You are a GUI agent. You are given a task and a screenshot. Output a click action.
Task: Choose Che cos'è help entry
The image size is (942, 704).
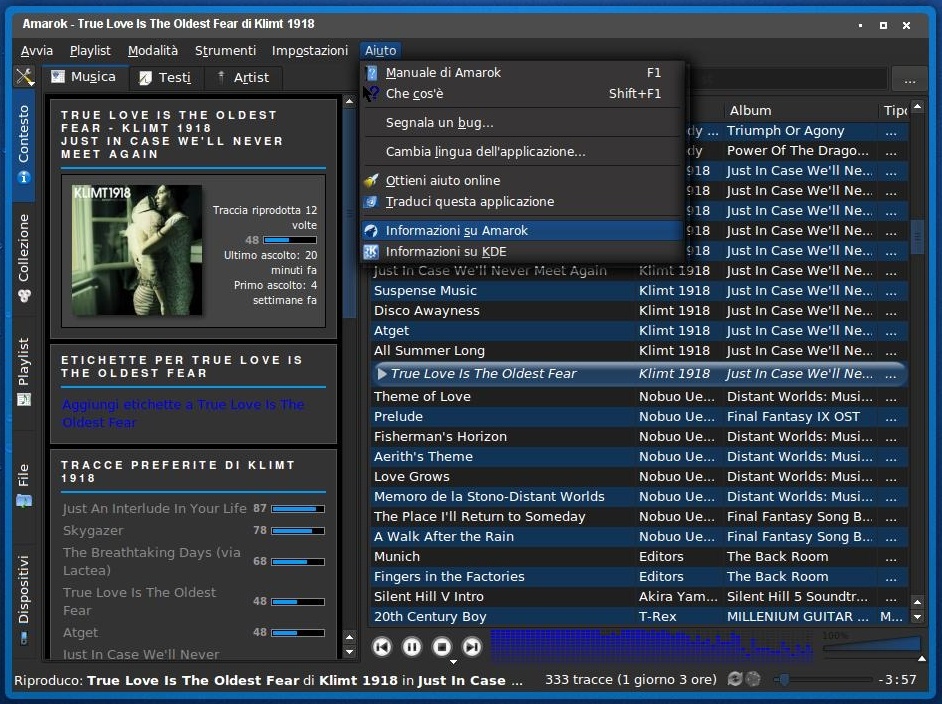[x=521, y=94]
